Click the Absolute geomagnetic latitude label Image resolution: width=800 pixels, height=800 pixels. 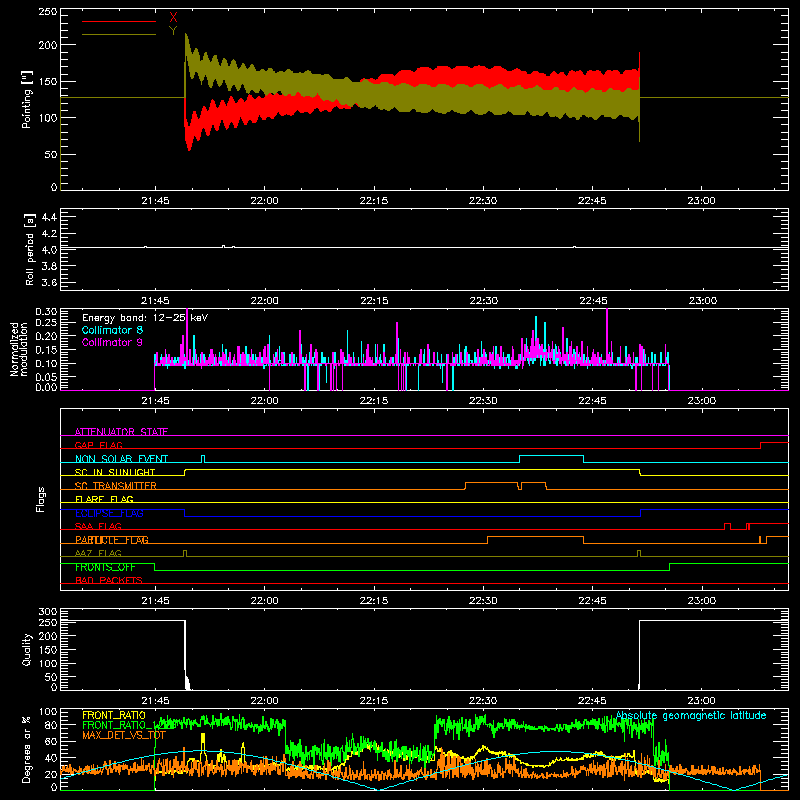tap(691, 715)
